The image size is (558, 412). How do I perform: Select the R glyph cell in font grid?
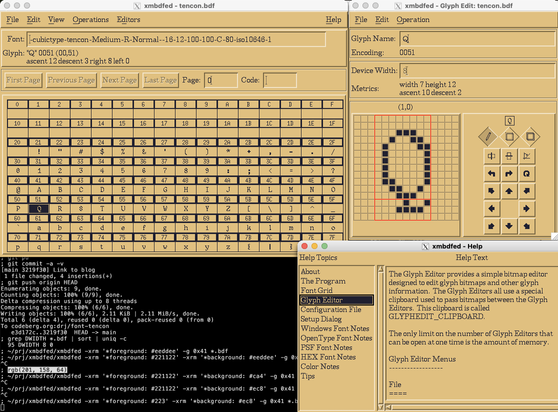click(x=59, y=208)
